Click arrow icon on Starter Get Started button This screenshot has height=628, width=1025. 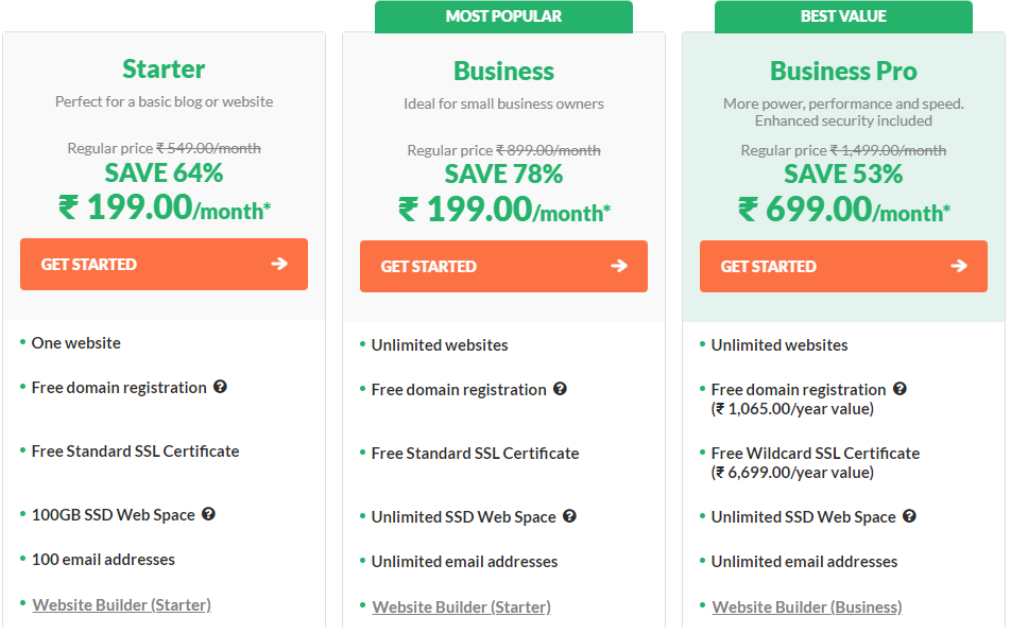280,264
